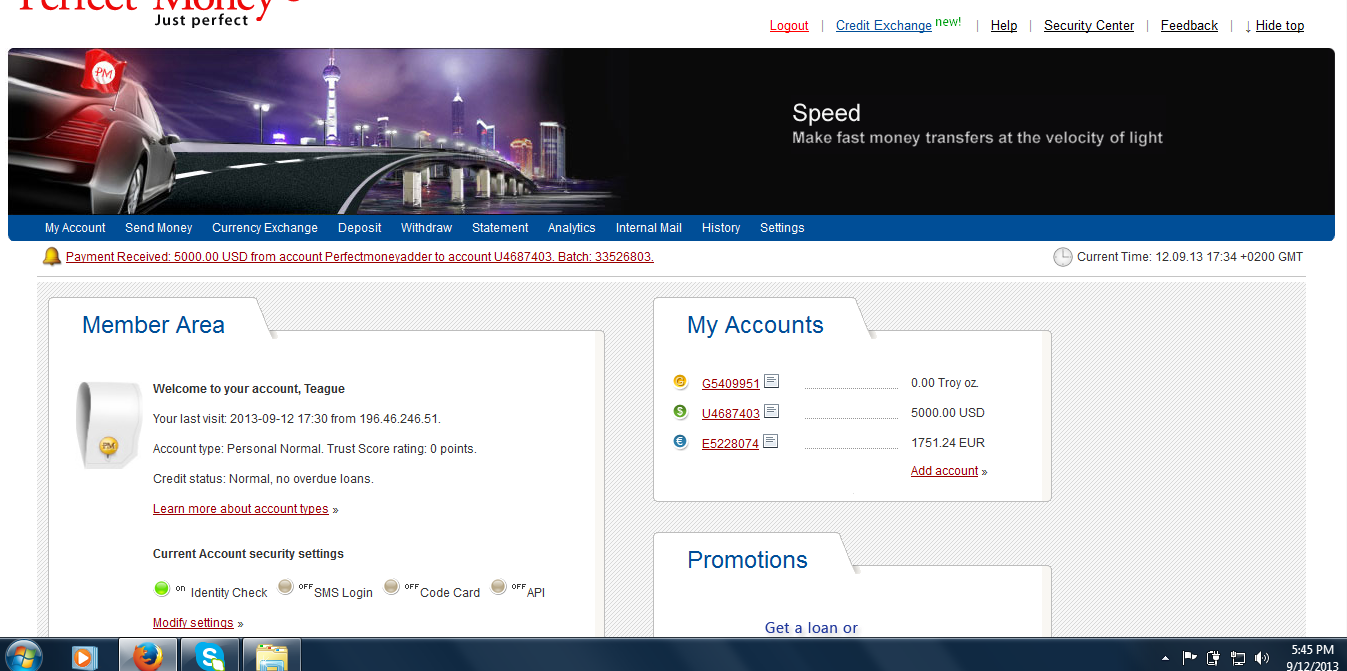Click the Get a loan or promotion link
This screenshot has width=1347, height=671.
click(x=811, y=628)
